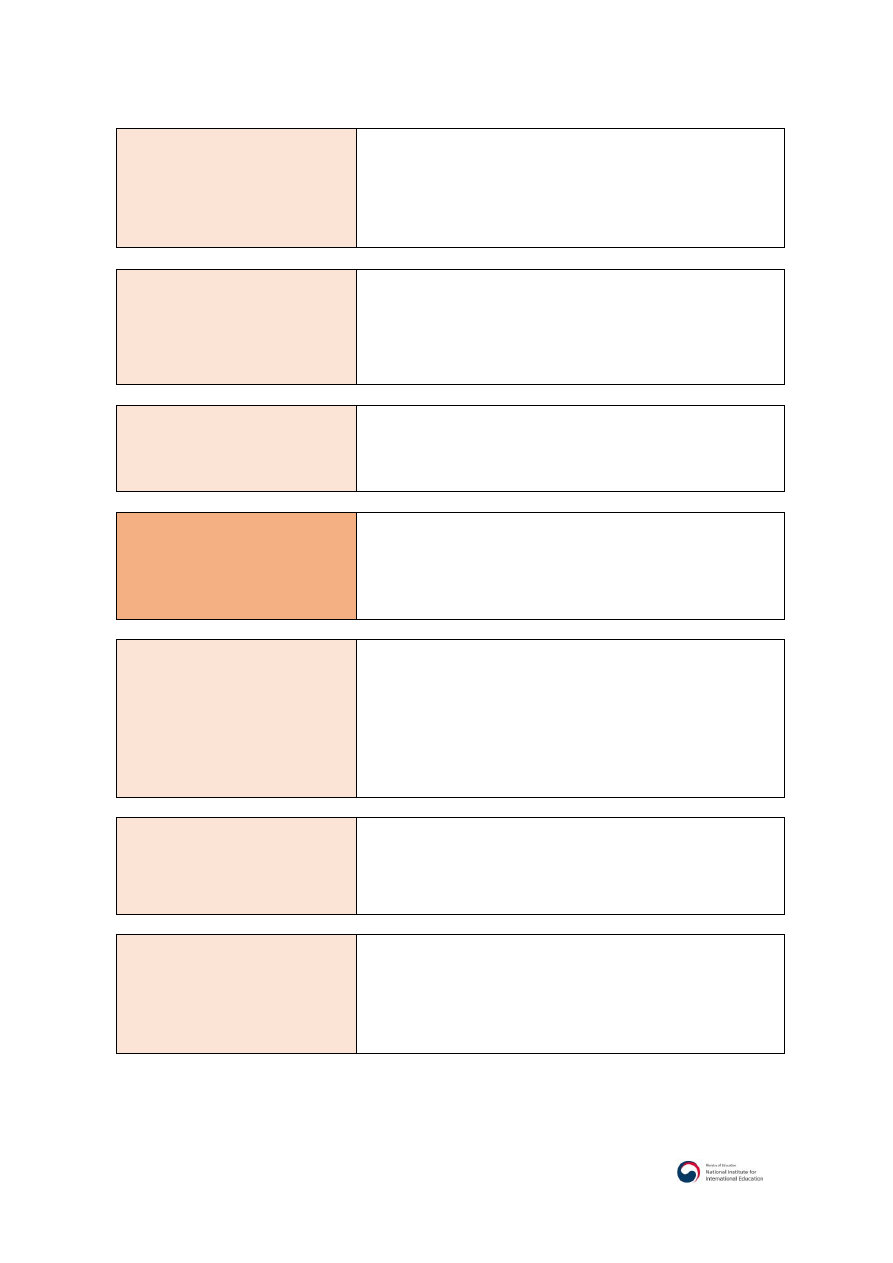Click inside the third white answer box
The height and width of the screenshot is (1263, 893).
point(570,448)
